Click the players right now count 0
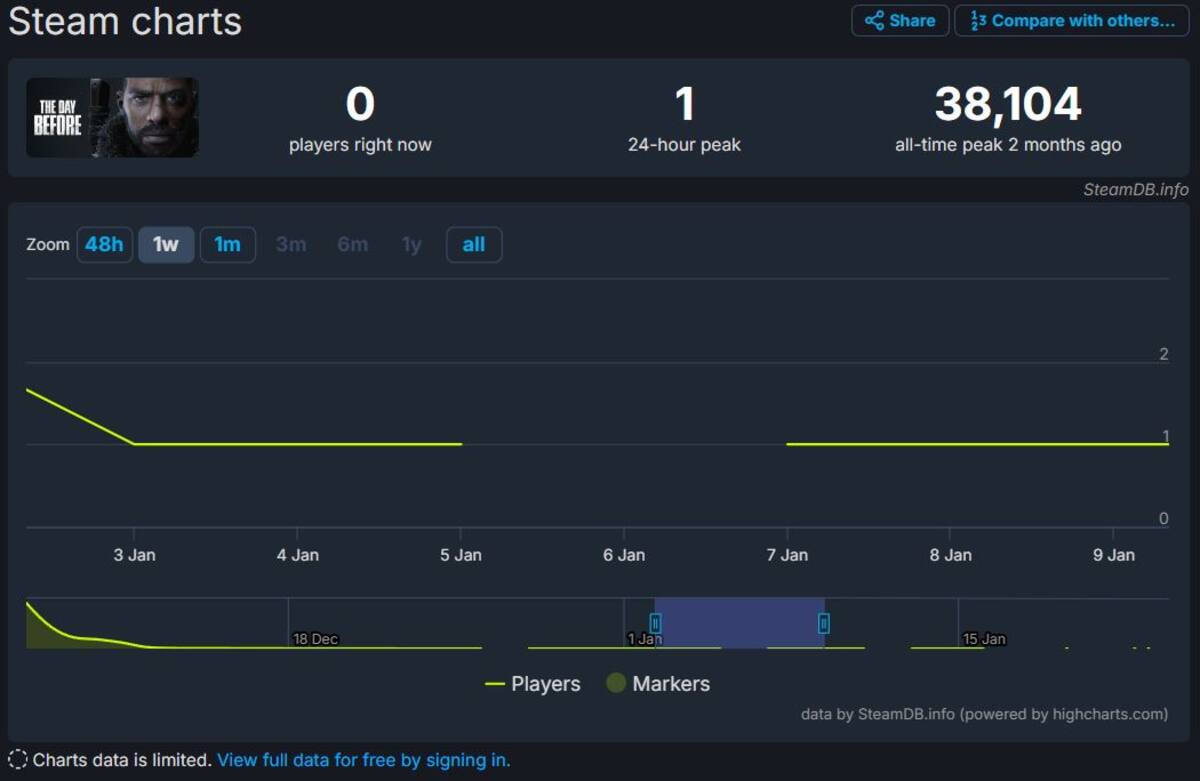1200x781 pixels. click(360, 104)
